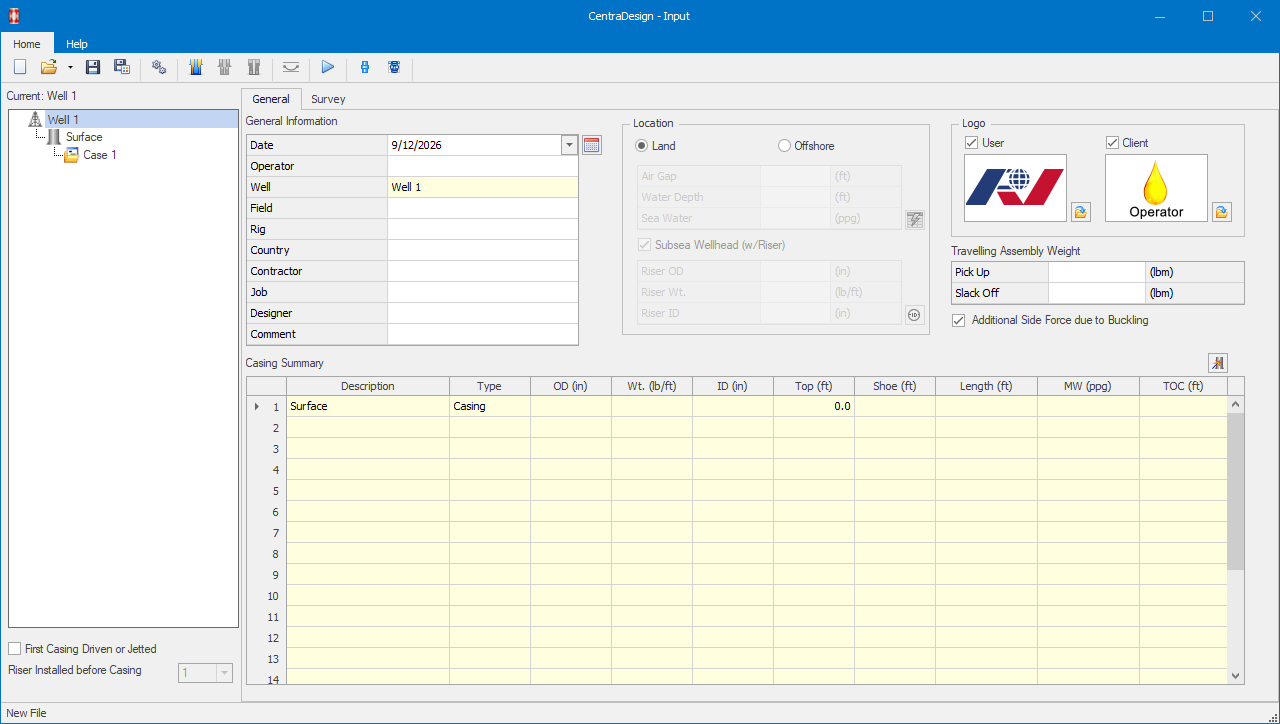Screen dimensions: 1280x724
Task: Click the Sea Water calculator icon
Action: pyautogui.click(x=915, y=220)
